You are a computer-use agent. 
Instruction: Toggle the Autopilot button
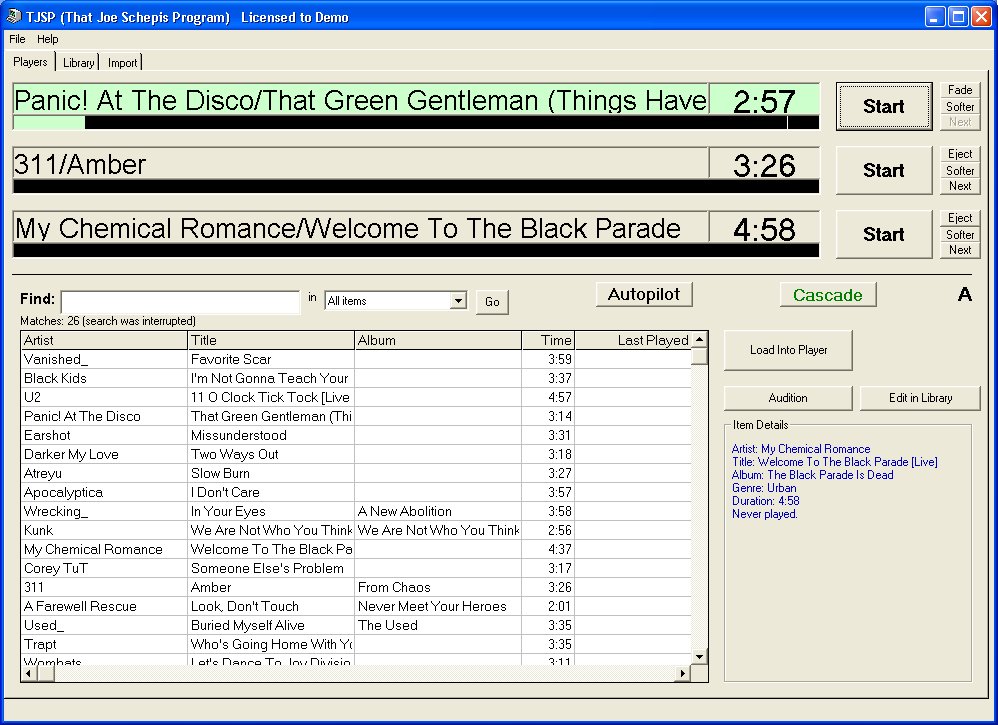[644, 294]
